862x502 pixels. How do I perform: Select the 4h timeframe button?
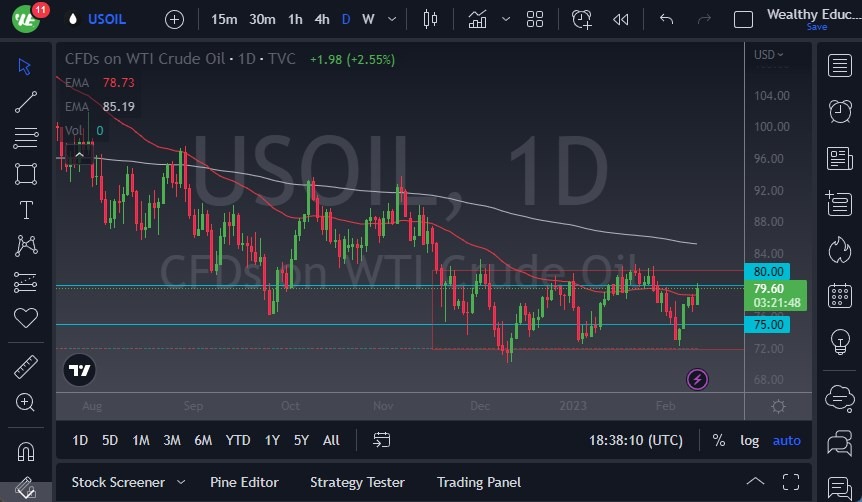[321, 19]
